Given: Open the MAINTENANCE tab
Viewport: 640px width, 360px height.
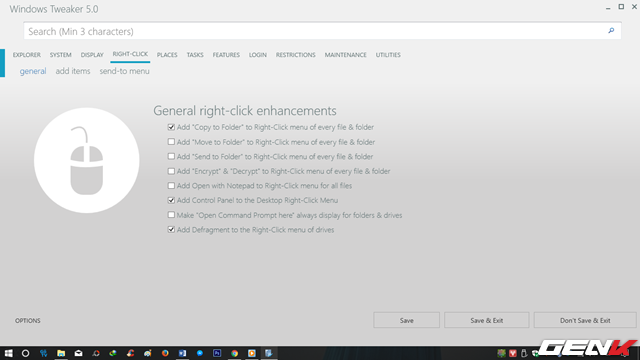Looking at the screenshot, I should click(346, 55).
